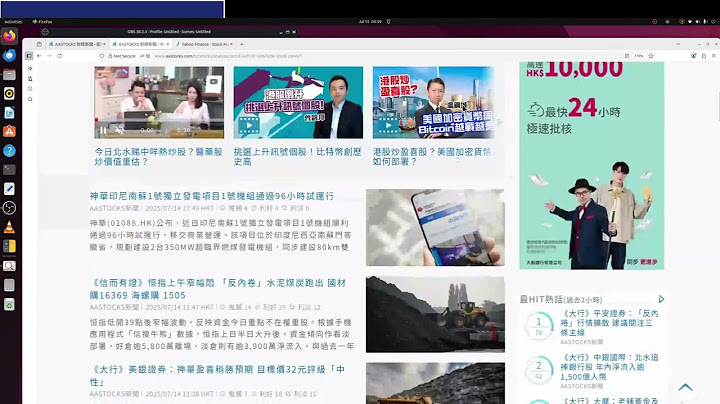Bookmark this page with the star

click(x=651, y=56)
